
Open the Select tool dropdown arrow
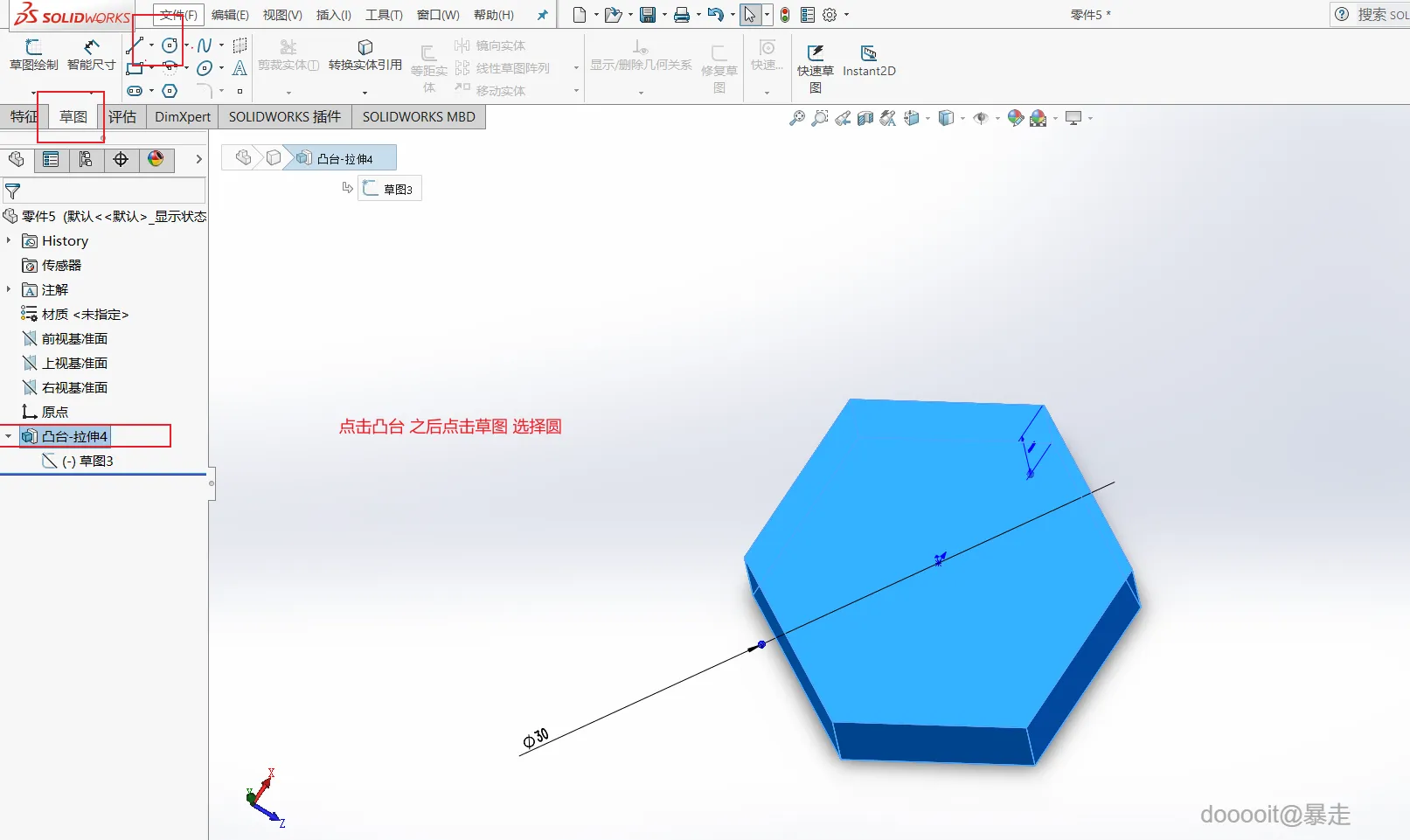[767, 15]
